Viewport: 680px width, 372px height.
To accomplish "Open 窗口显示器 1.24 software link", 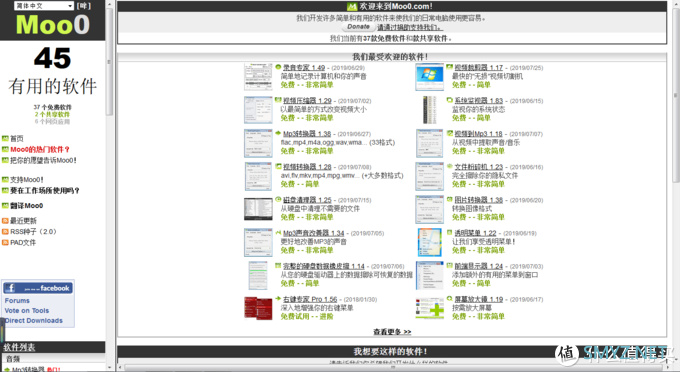I will tap(479, 266).
